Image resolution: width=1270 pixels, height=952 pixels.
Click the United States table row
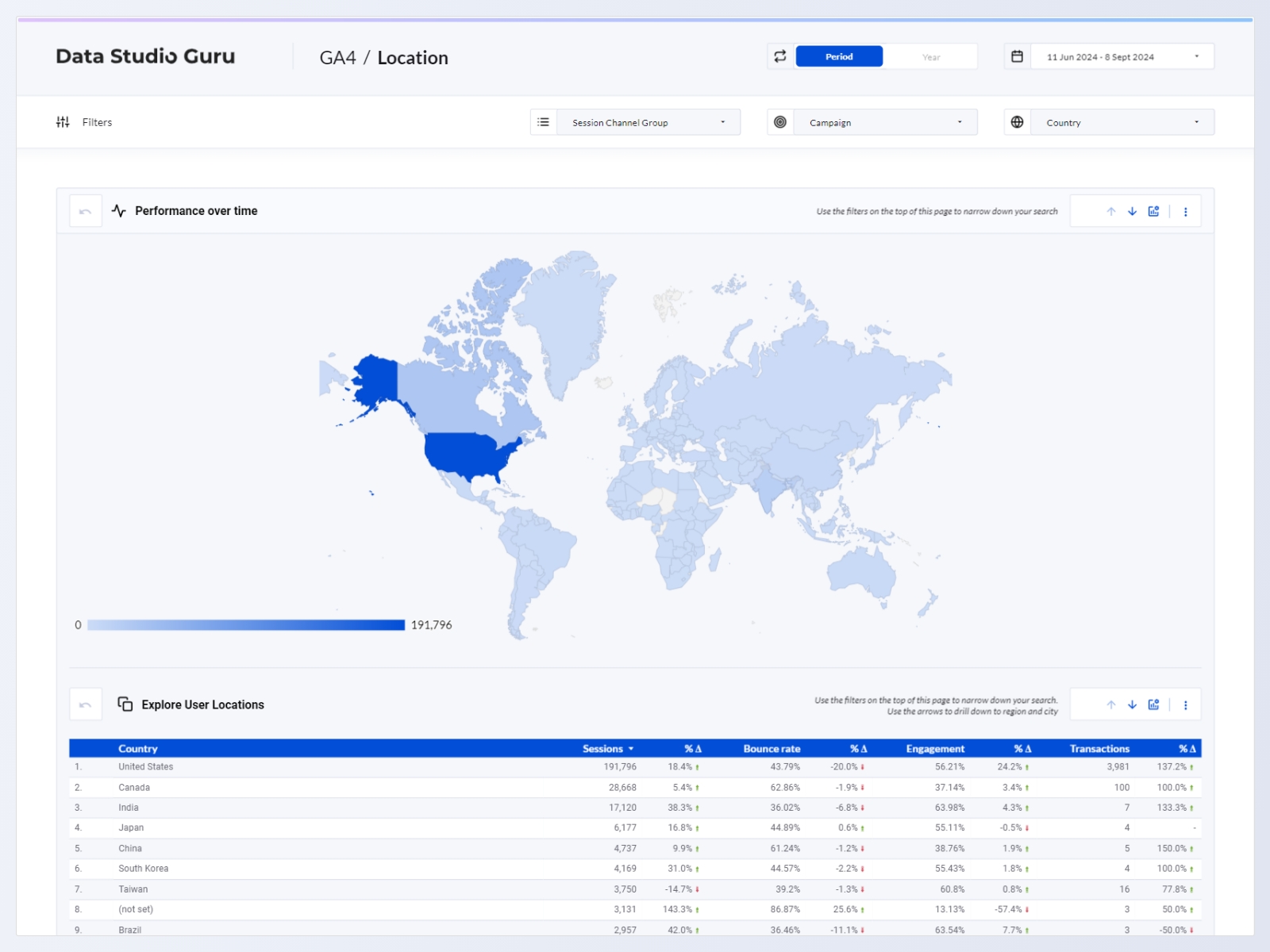[146, 767]
